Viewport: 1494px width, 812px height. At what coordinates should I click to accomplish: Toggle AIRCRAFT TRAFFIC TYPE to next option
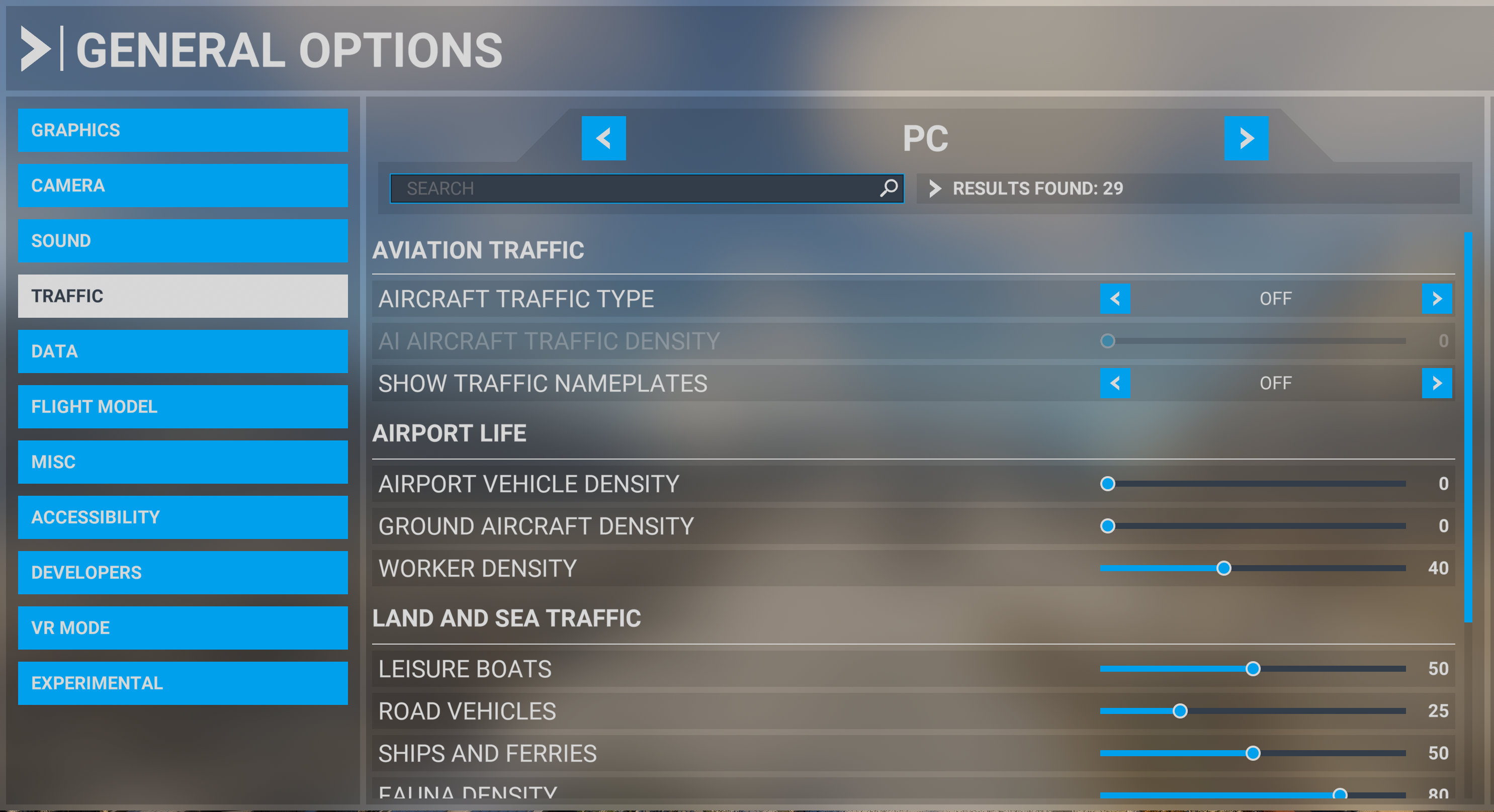1441,297
